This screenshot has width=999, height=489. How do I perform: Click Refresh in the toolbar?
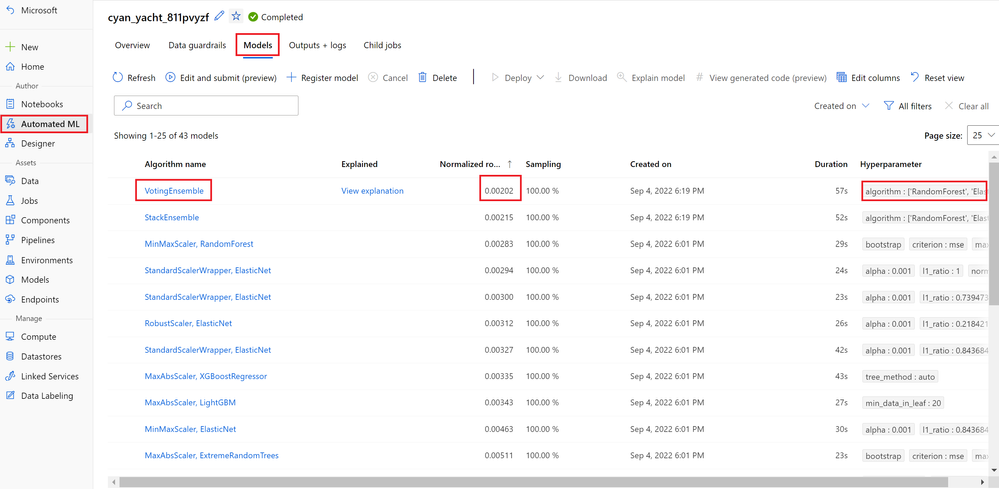click(134, 78)
